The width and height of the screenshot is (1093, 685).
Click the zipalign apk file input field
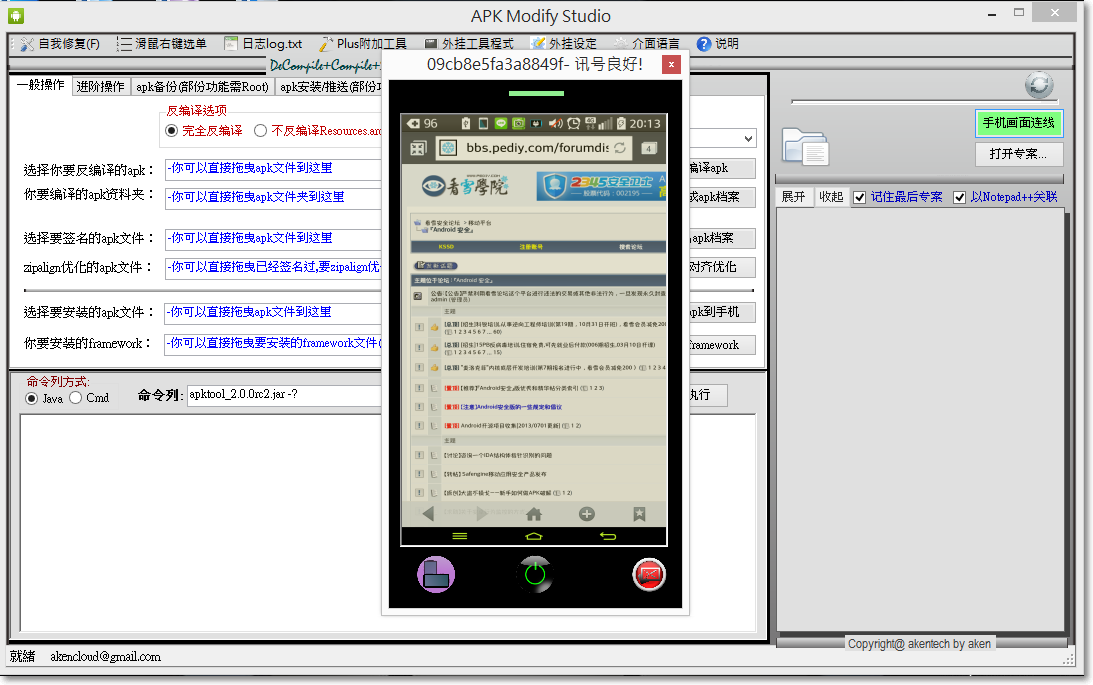click(x=273, y=268)
